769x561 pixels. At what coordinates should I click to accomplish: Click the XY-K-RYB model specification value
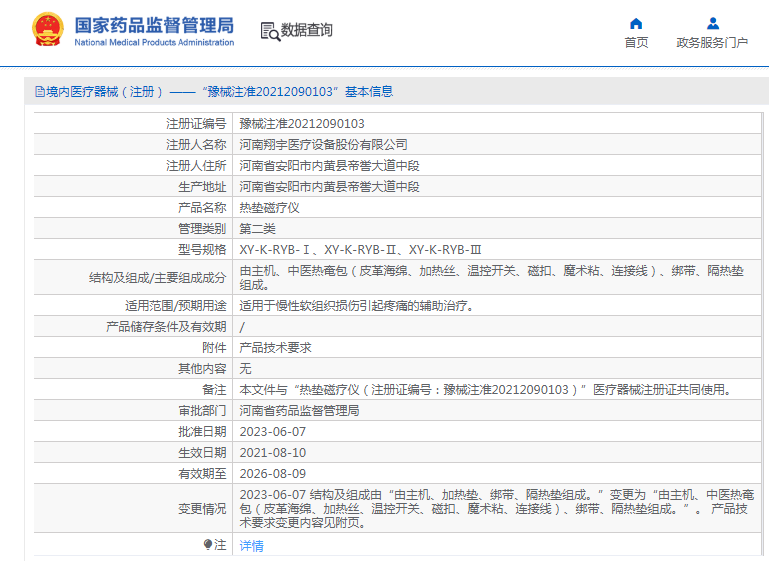pos(360,250)
